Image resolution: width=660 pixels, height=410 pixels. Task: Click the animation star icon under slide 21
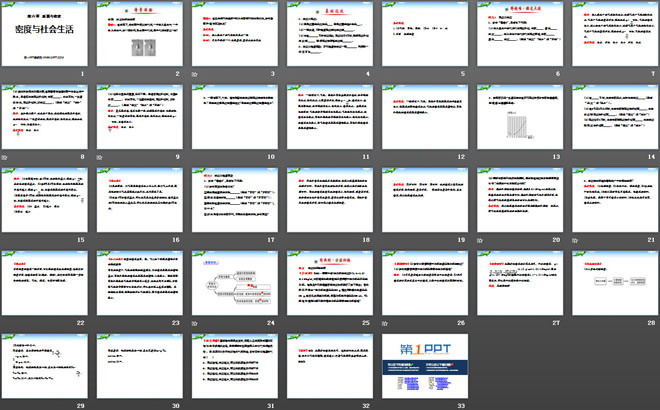tap(575, 240)
